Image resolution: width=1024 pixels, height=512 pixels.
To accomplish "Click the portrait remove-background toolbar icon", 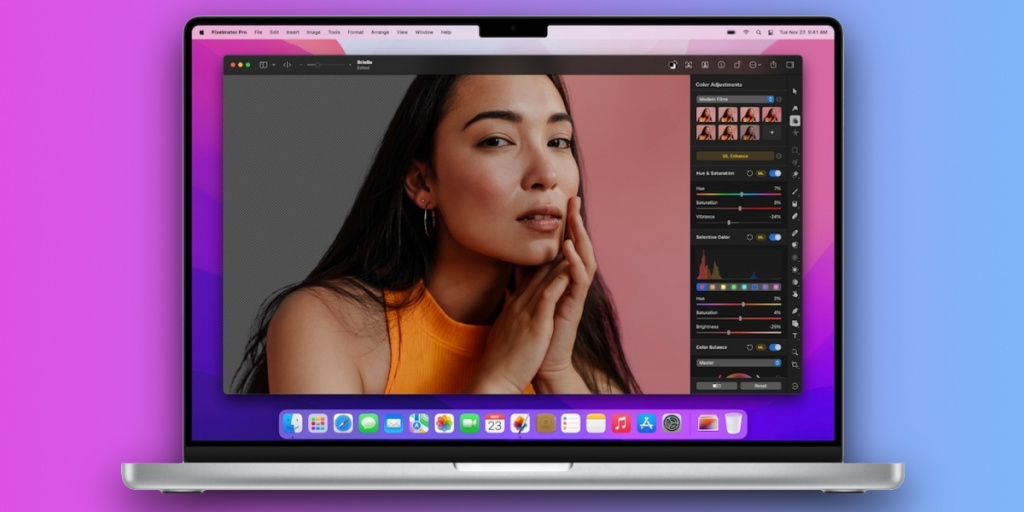I will click(x=705, y=65).
